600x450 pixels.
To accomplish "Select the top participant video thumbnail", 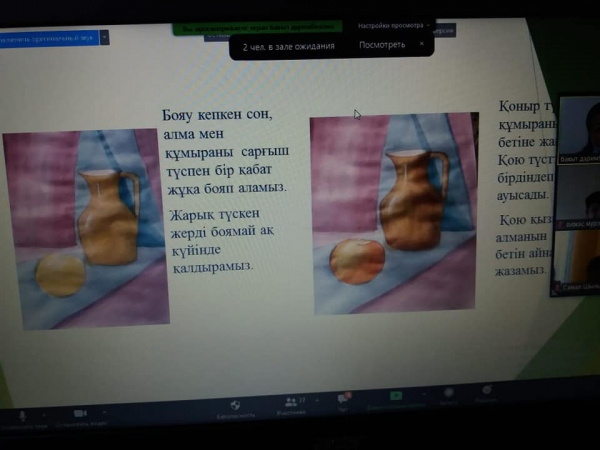I will (579, 128).
